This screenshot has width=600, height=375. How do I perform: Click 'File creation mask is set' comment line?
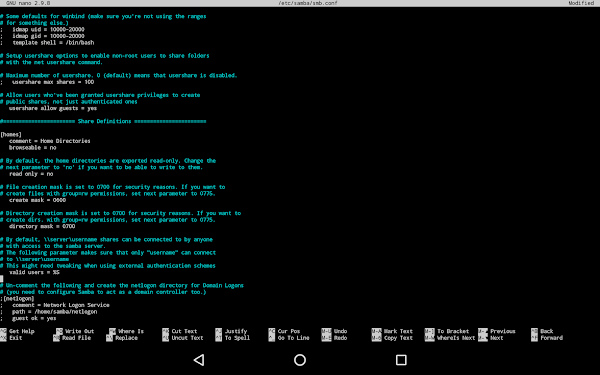click(x=113, y=187)
